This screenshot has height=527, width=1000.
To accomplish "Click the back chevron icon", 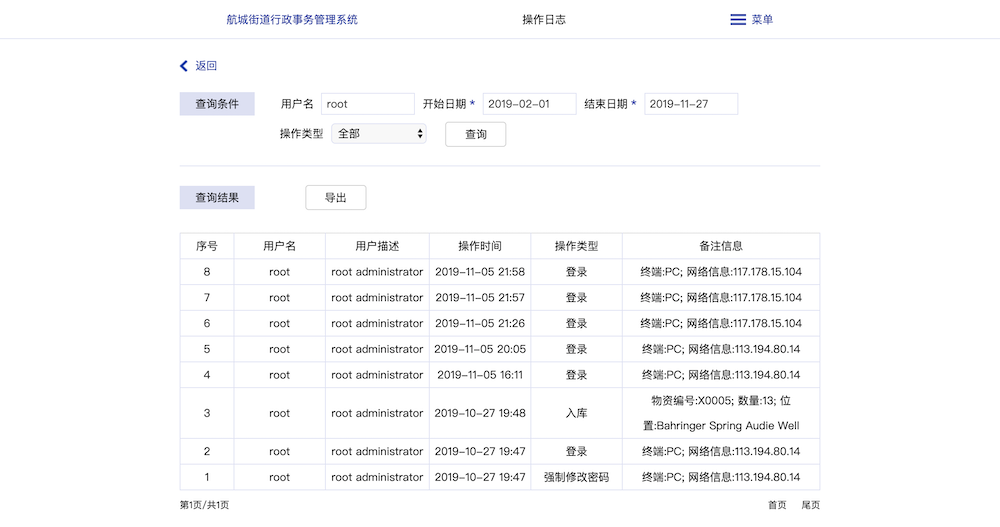I will (184, 66).
